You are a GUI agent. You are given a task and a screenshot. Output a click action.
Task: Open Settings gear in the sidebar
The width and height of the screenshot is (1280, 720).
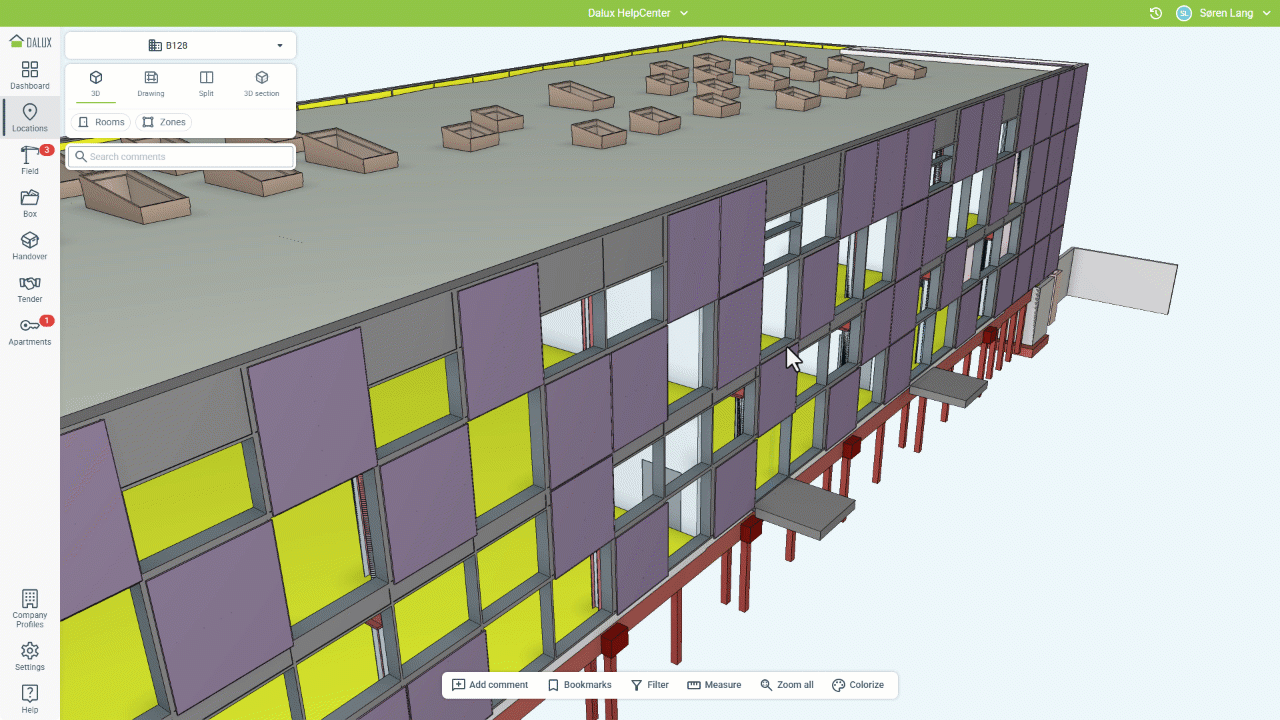(30, 656)
